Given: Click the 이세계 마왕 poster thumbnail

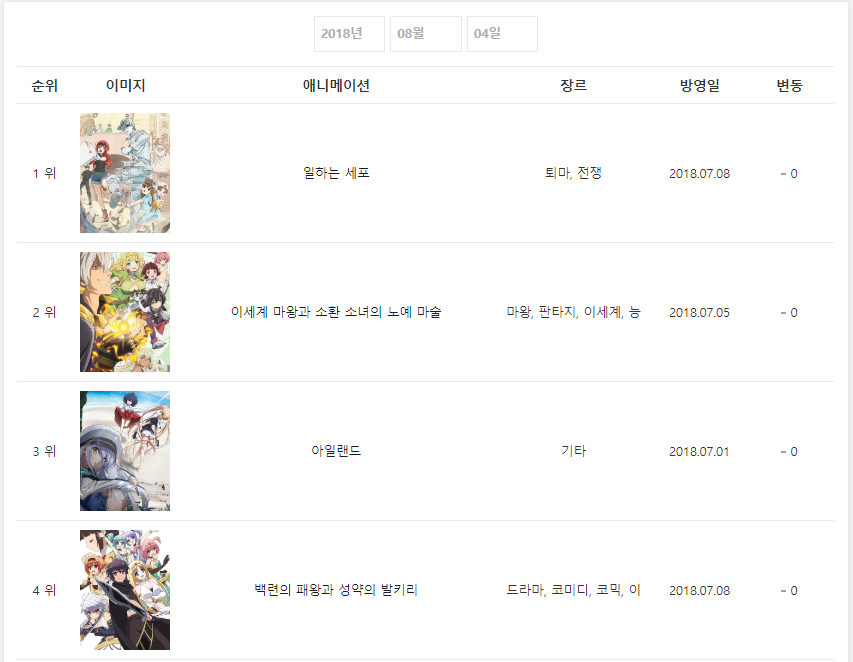Looking at the screenshot, I should point(125,312).
